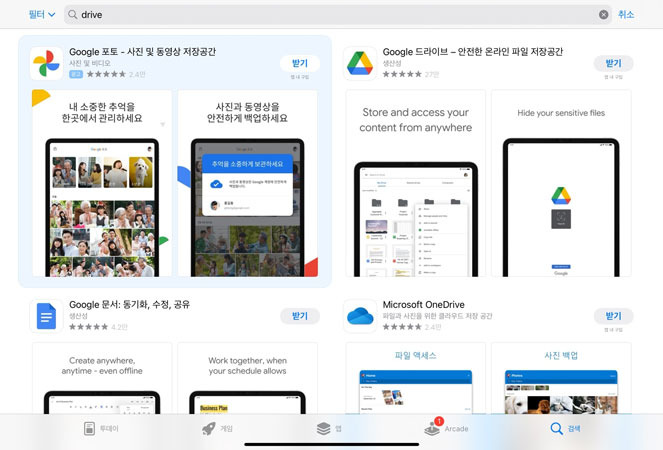Open the Google 드라이브 app icon
The height and width of the screenshot is (450, 663).
(360, 63)
